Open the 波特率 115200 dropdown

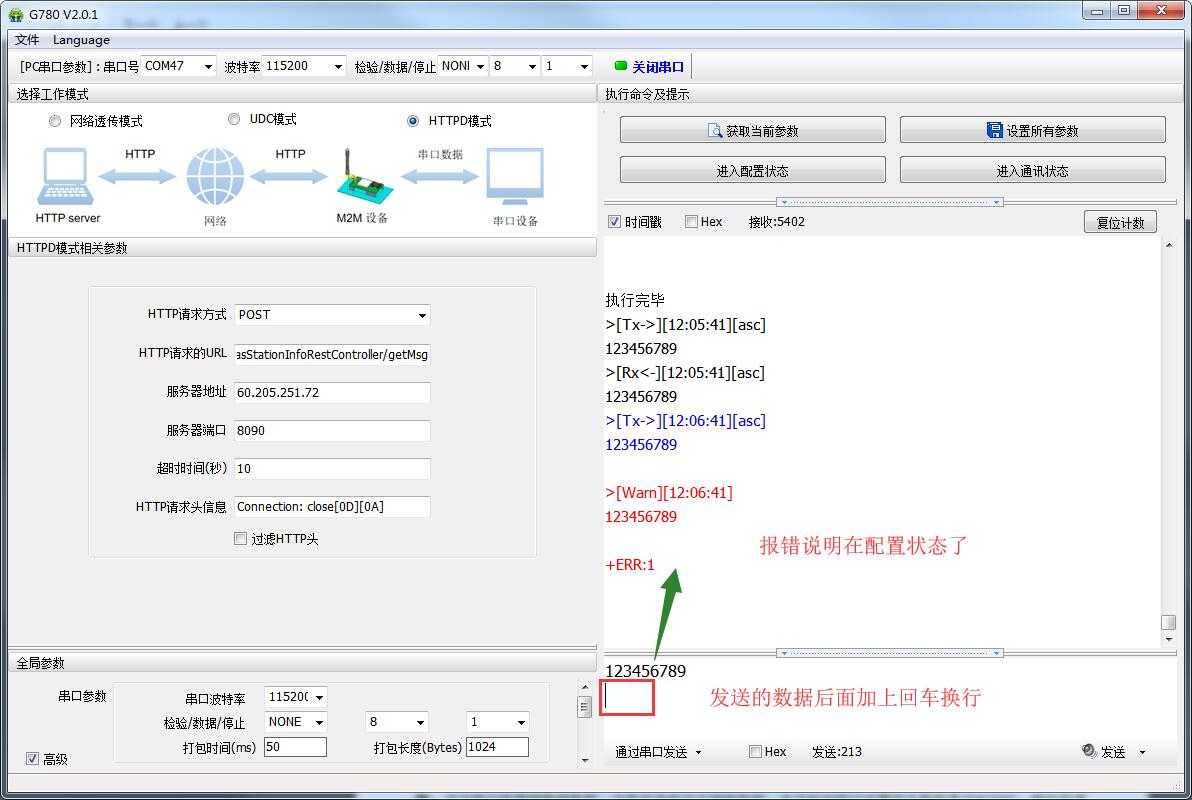pyautogui.click(x=337, y=67)
